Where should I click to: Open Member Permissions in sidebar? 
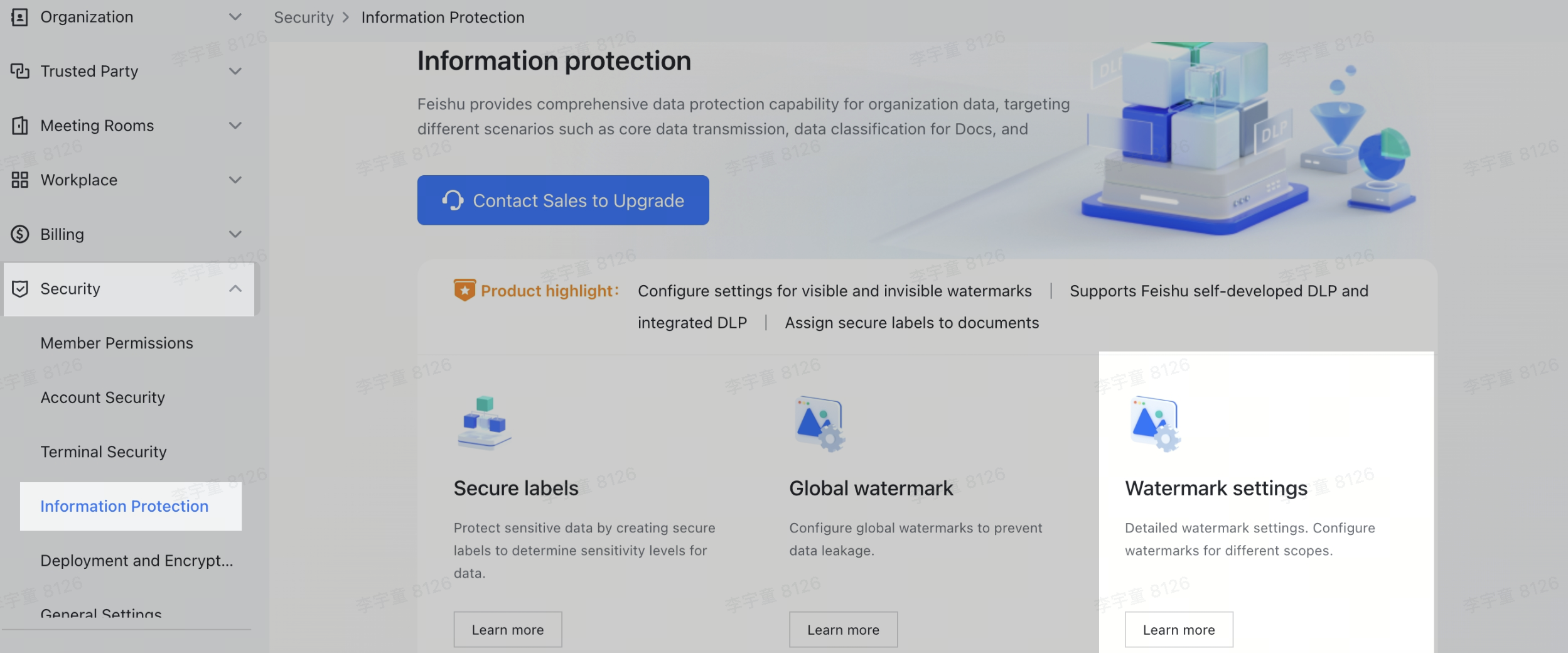[x=117, y=343]
